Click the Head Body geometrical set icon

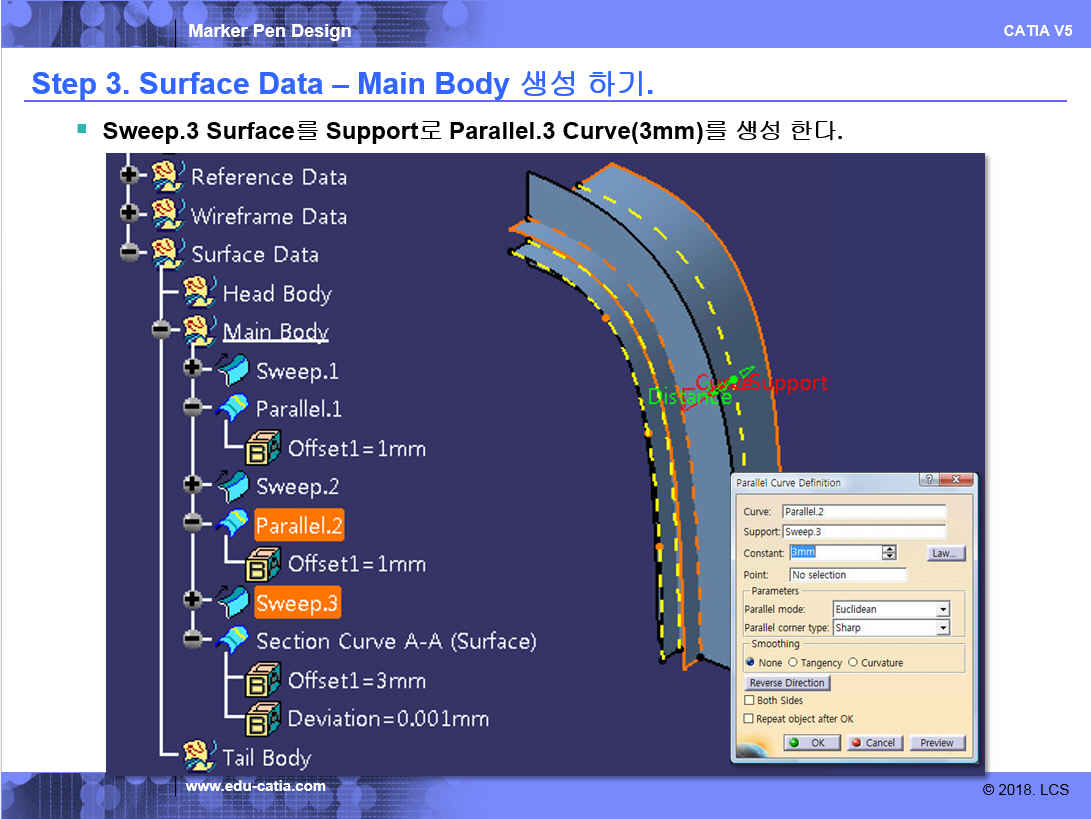point(200,293)
